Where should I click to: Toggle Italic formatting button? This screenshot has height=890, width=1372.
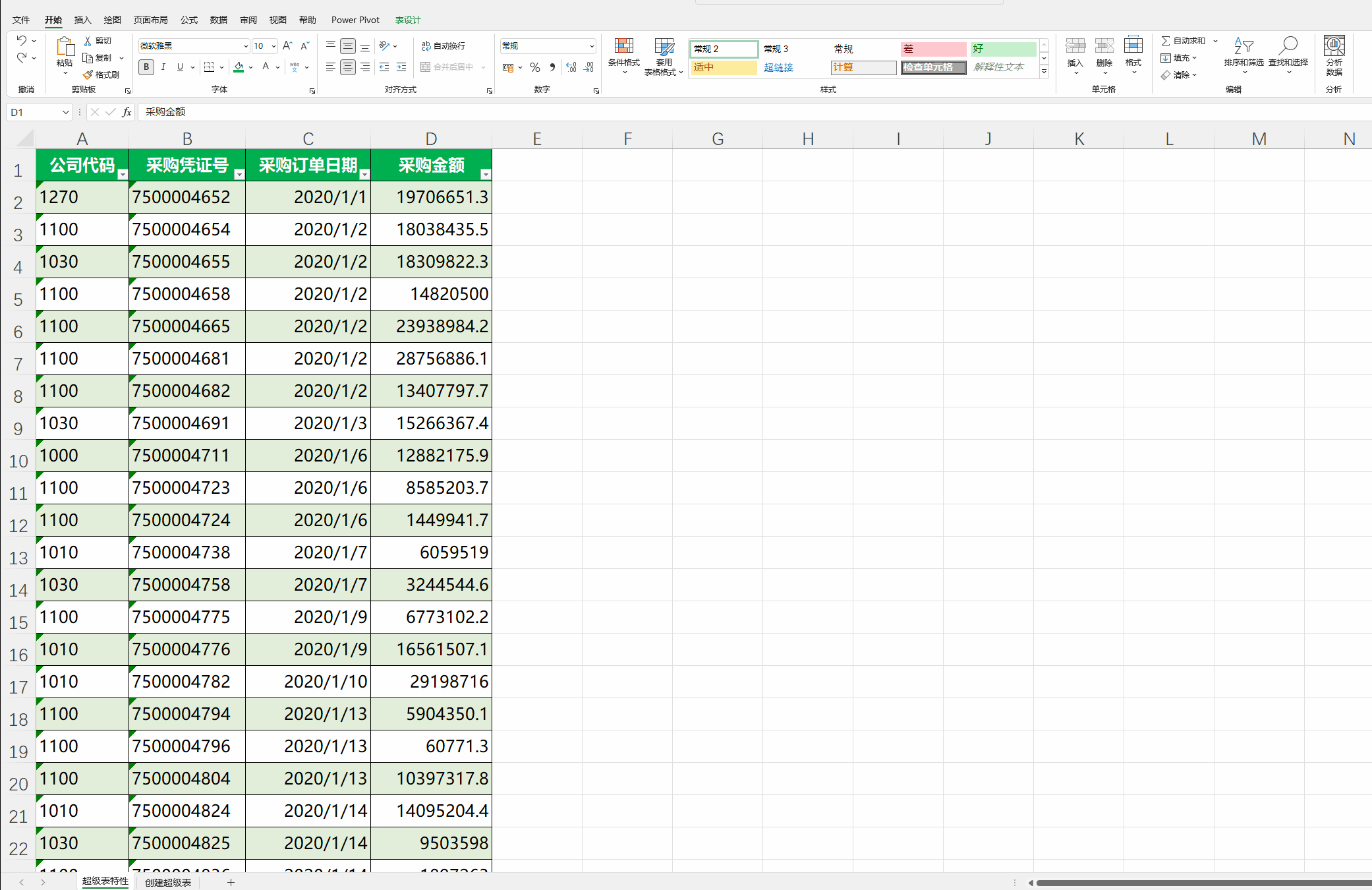163,67
